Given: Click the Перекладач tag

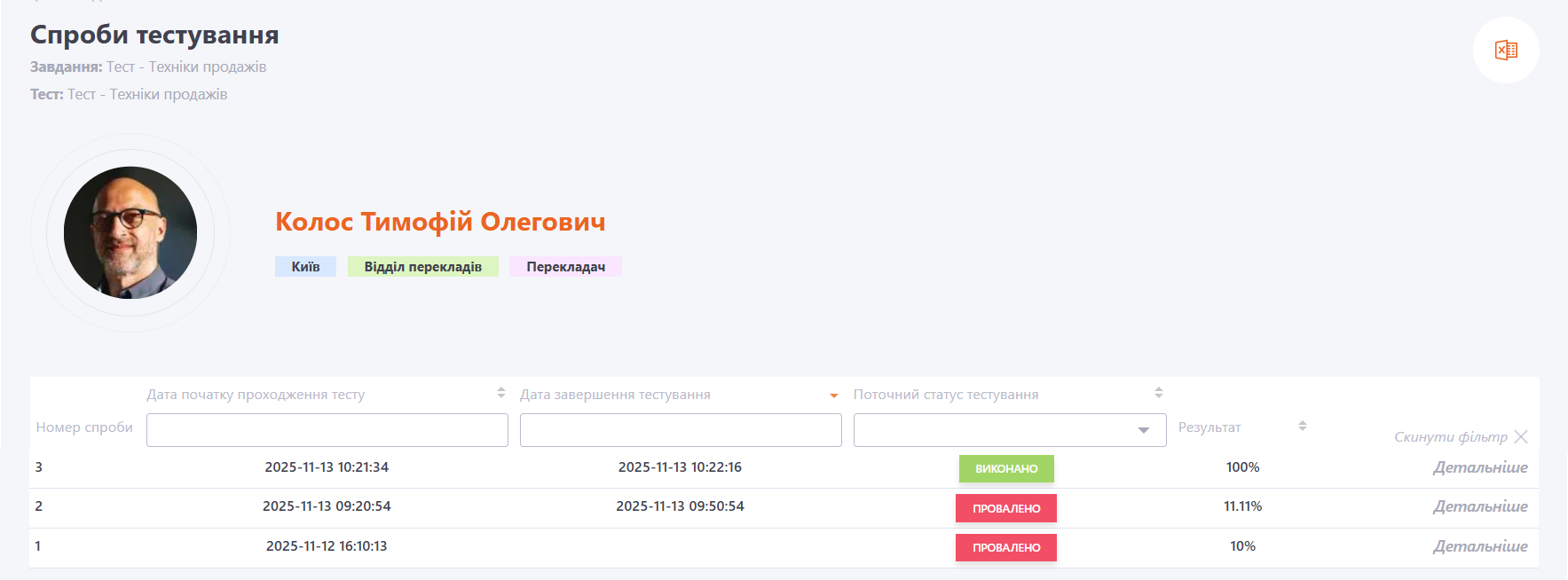Looking at the screenshot, I should click(x=565, y=267).
